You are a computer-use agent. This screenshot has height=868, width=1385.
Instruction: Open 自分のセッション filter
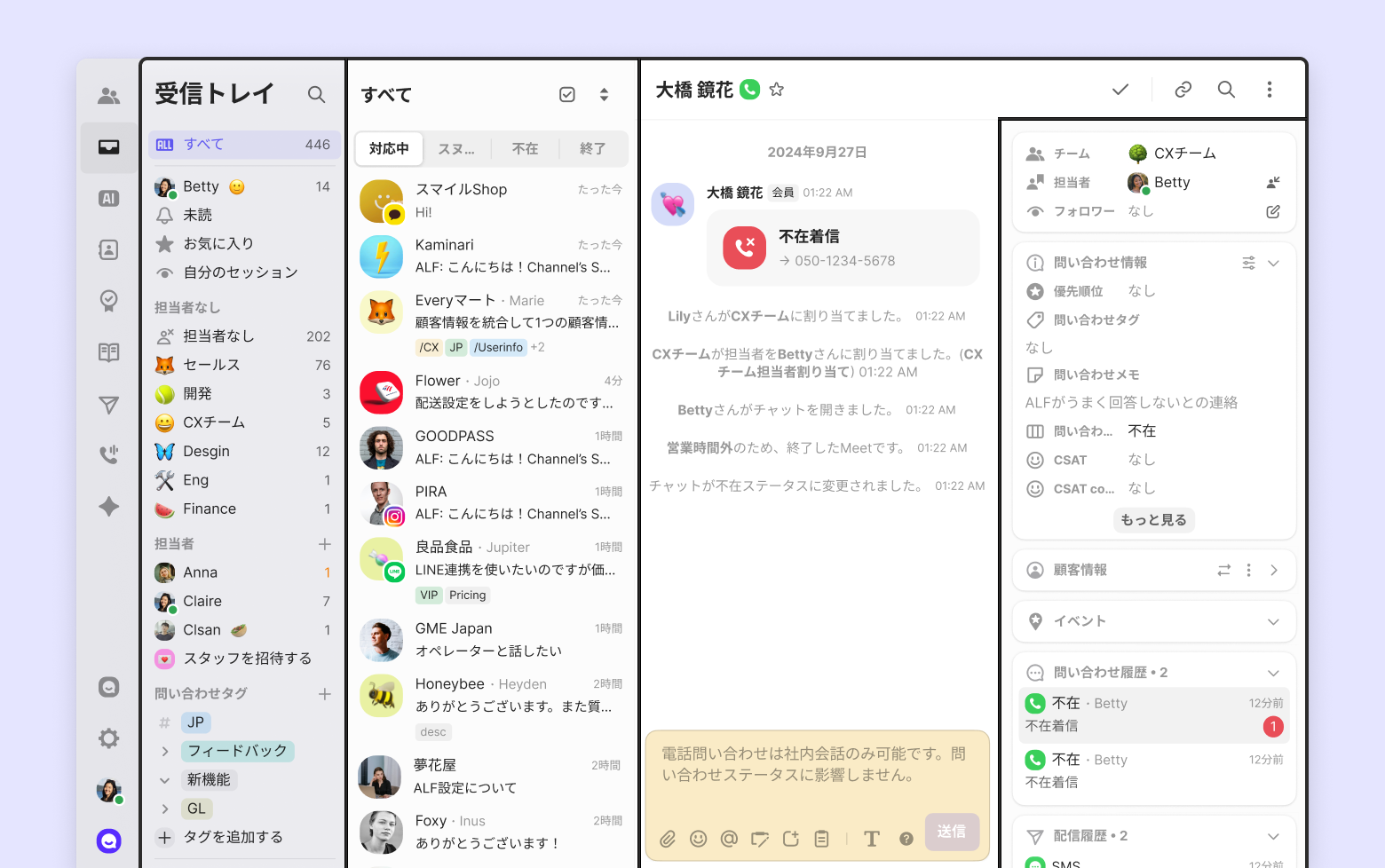(x=243, y=272)
